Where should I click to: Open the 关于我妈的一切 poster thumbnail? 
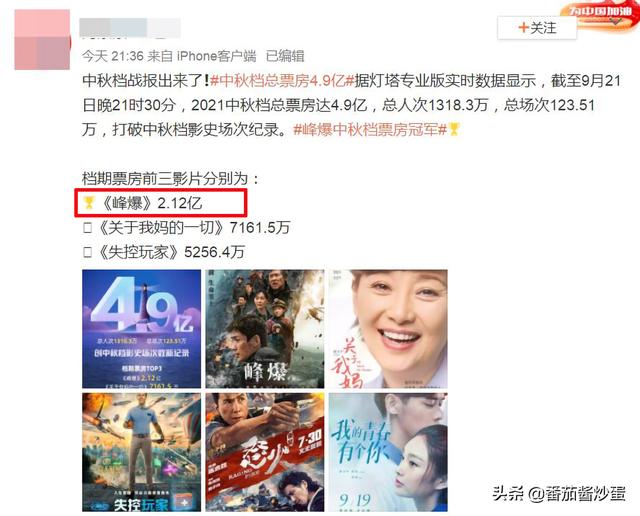(388, 329)
